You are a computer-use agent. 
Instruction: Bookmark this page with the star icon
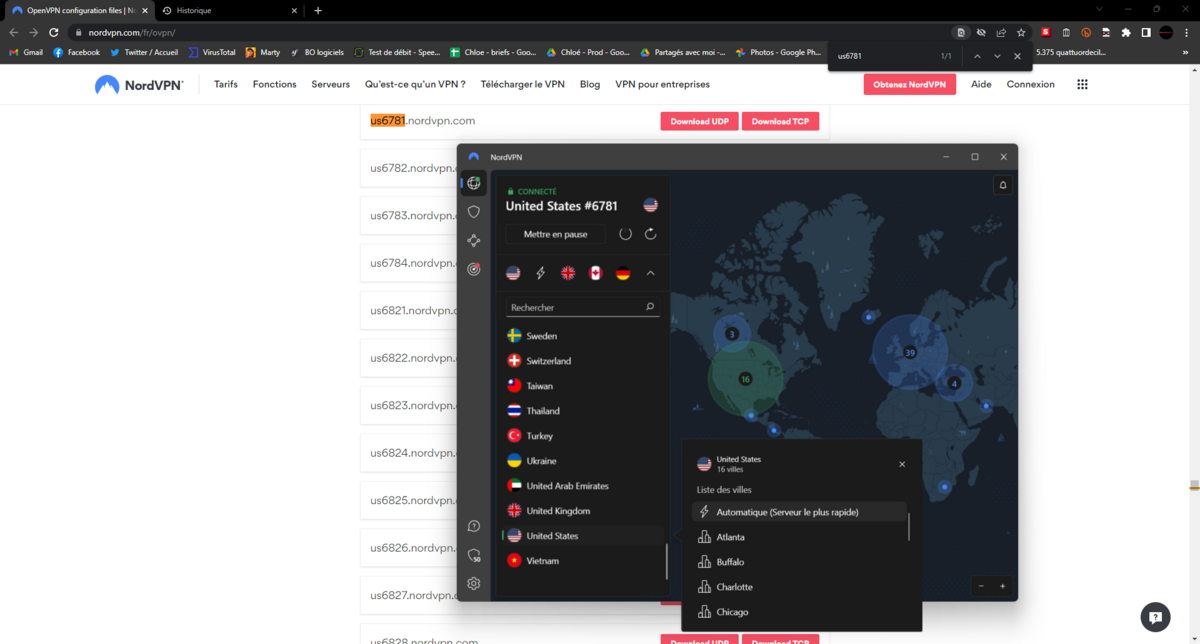click(1021, 32)
